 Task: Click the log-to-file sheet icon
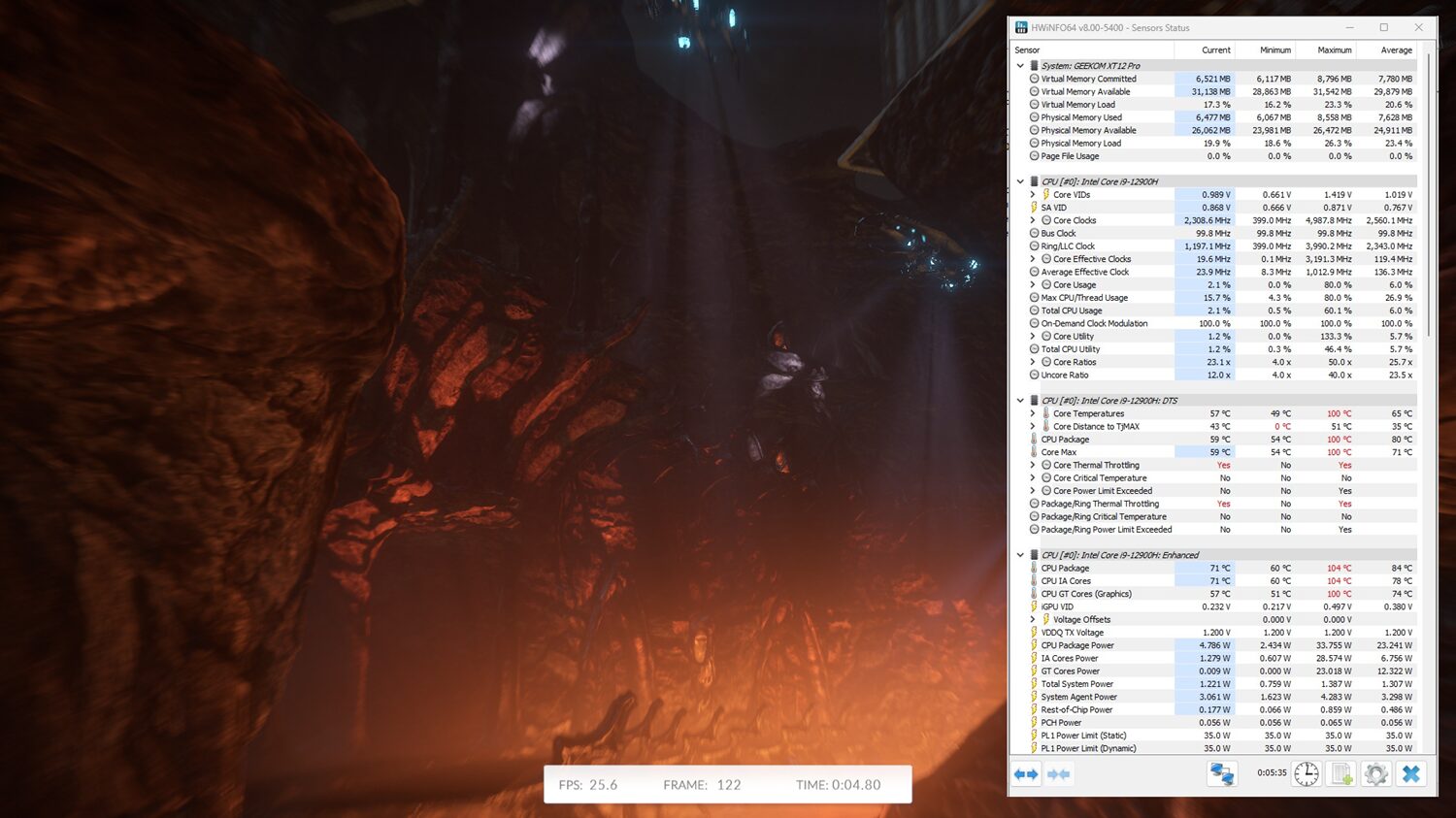point(1341,774)
